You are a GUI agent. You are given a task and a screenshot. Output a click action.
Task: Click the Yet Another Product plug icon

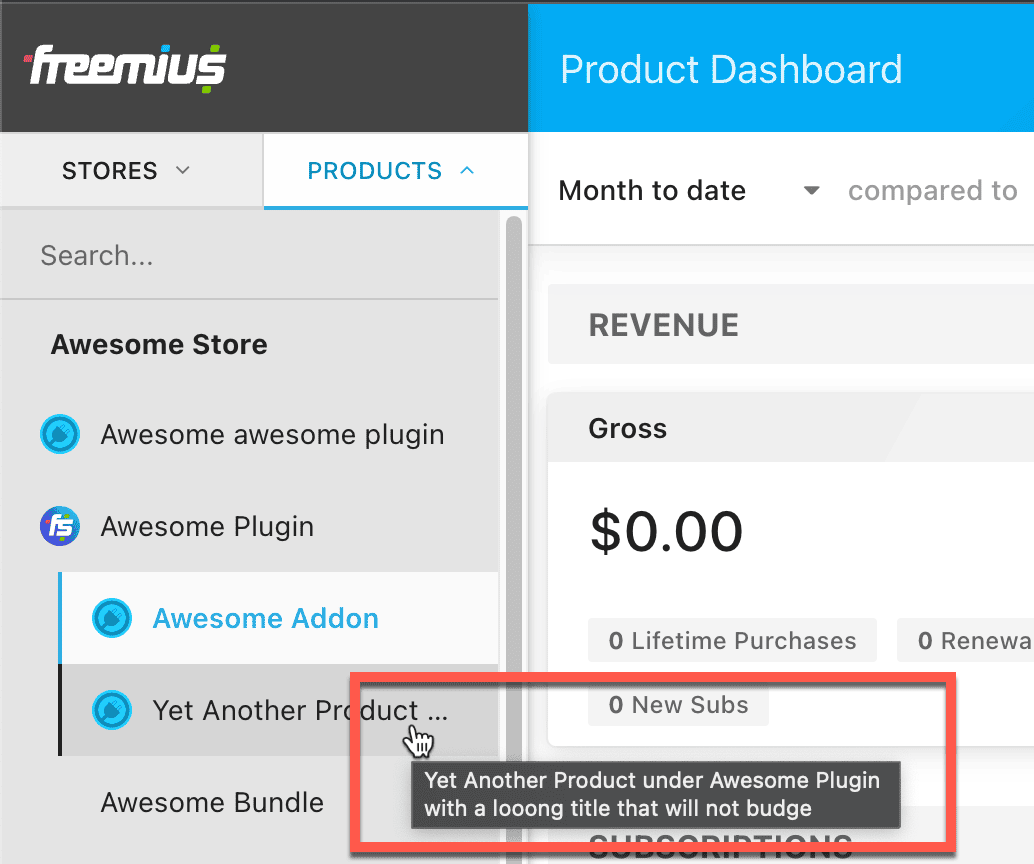(x=112, y=710)
